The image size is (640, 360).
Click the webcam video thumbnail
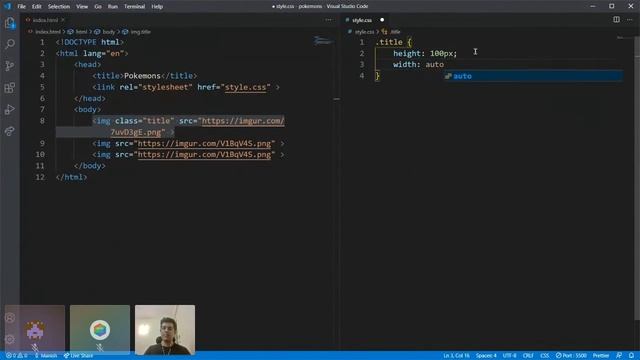click(165, 329)
